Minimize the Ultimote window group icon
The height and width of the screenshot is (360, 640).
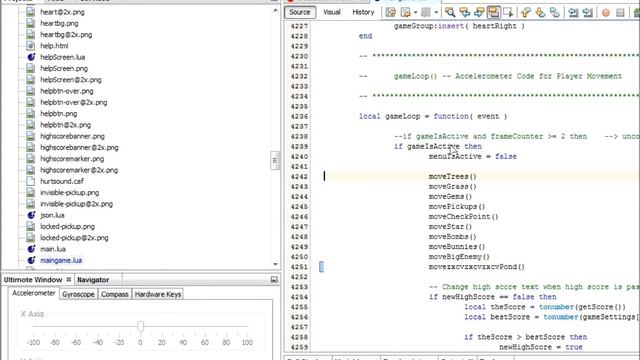(274, 280)
